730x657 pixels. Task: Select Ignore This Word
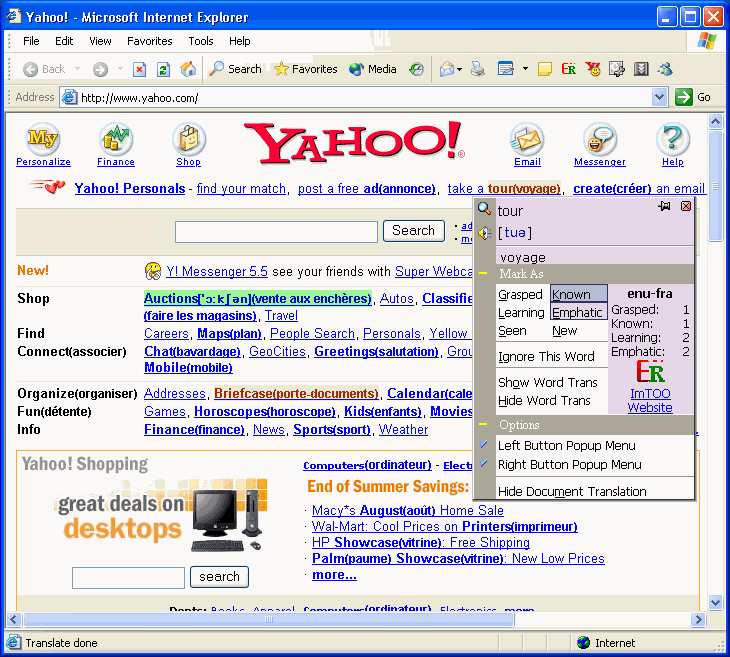[547, 357]
